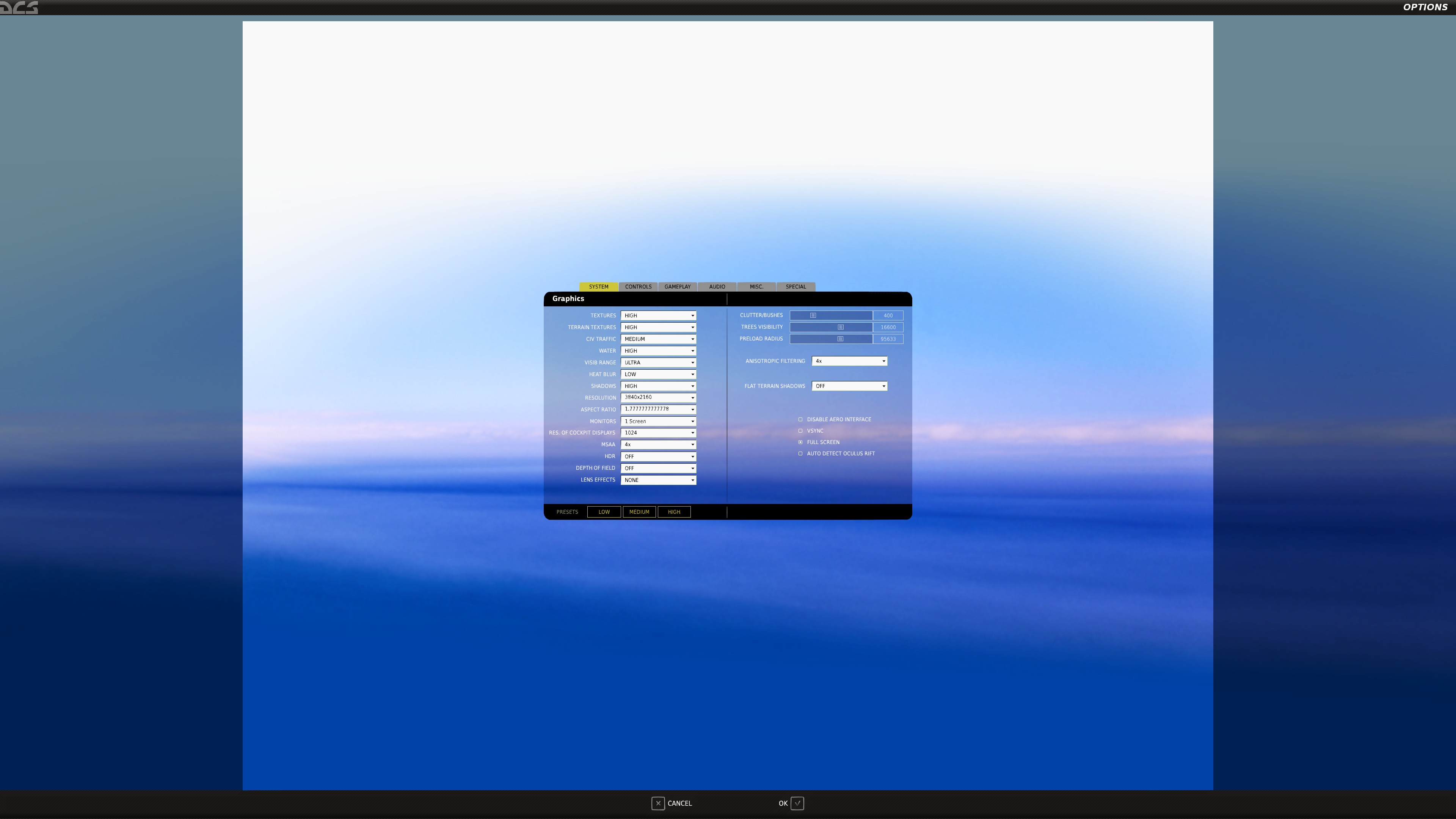Open the Visib Range dropdown
Image resolution: width=1456 pixels, height=819 pixels.
[x=659, y=362]
